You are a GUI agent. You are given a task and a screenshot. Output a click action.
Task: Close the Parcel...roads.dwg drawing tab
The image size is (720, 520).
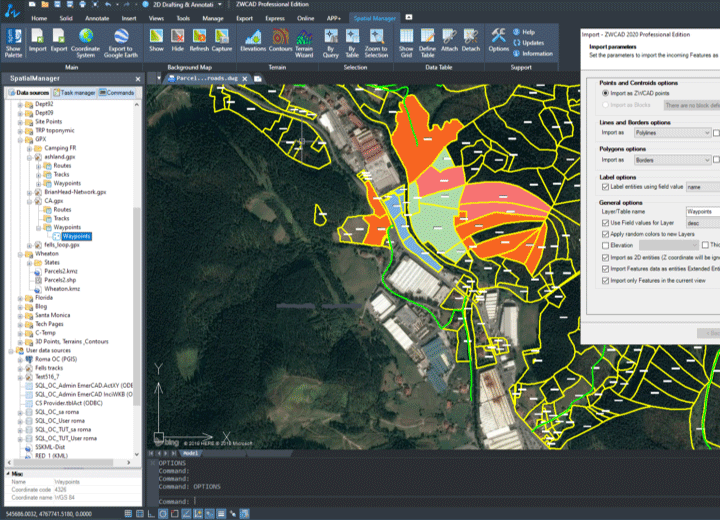click(245, 79)
